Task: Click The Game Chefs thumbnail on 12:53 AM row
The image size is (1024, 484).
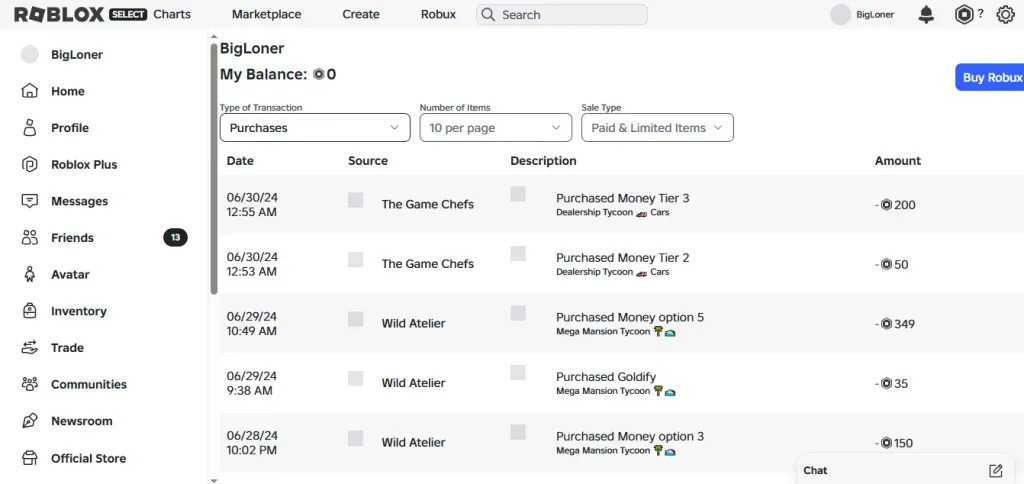Action: tap(355, 259)
